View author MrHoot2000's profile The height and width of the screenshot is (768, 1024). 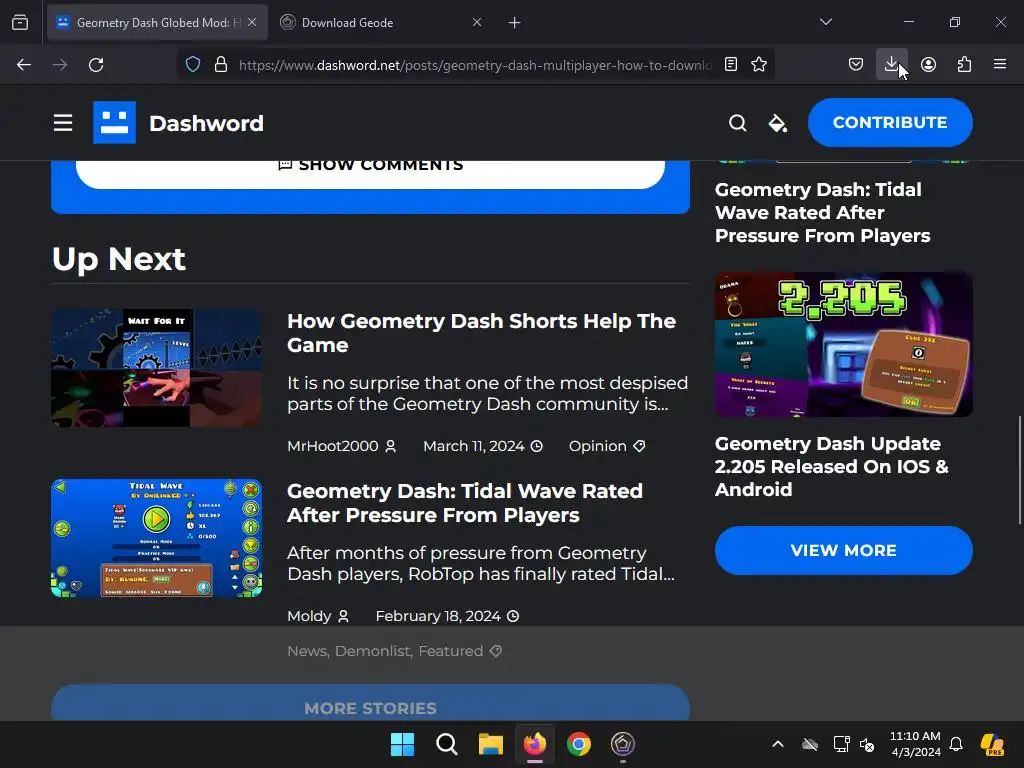(342, 446)
